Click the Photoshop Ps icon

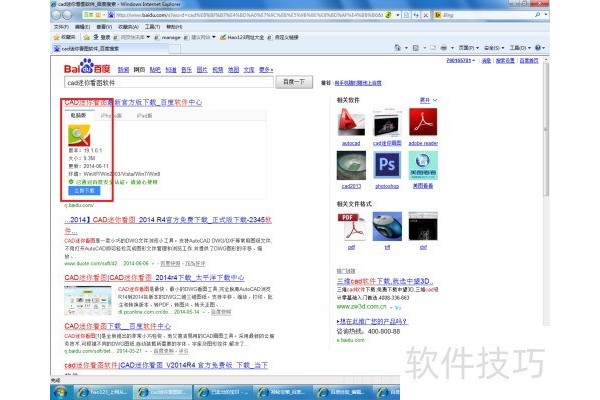(387, 165)
